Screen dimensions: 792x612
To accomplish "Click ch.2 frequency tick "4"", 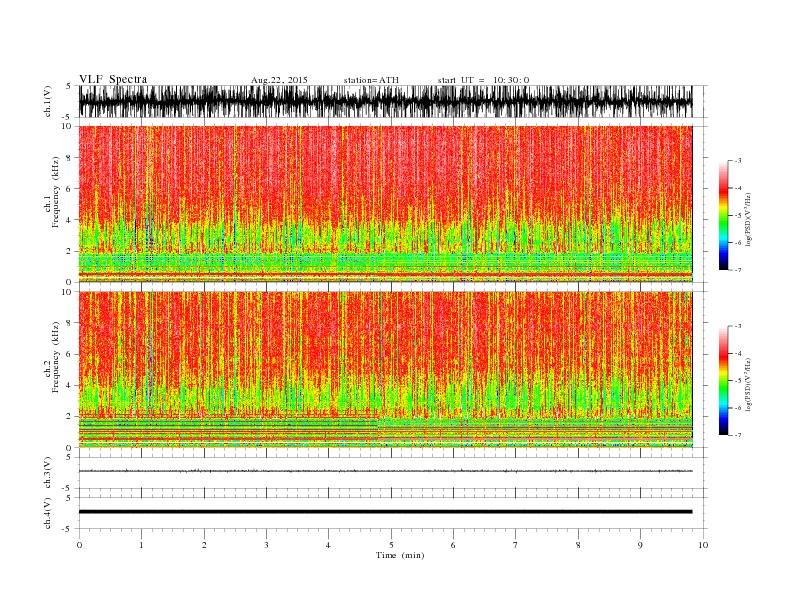I will pyautogui.click(x=69, y=386).
